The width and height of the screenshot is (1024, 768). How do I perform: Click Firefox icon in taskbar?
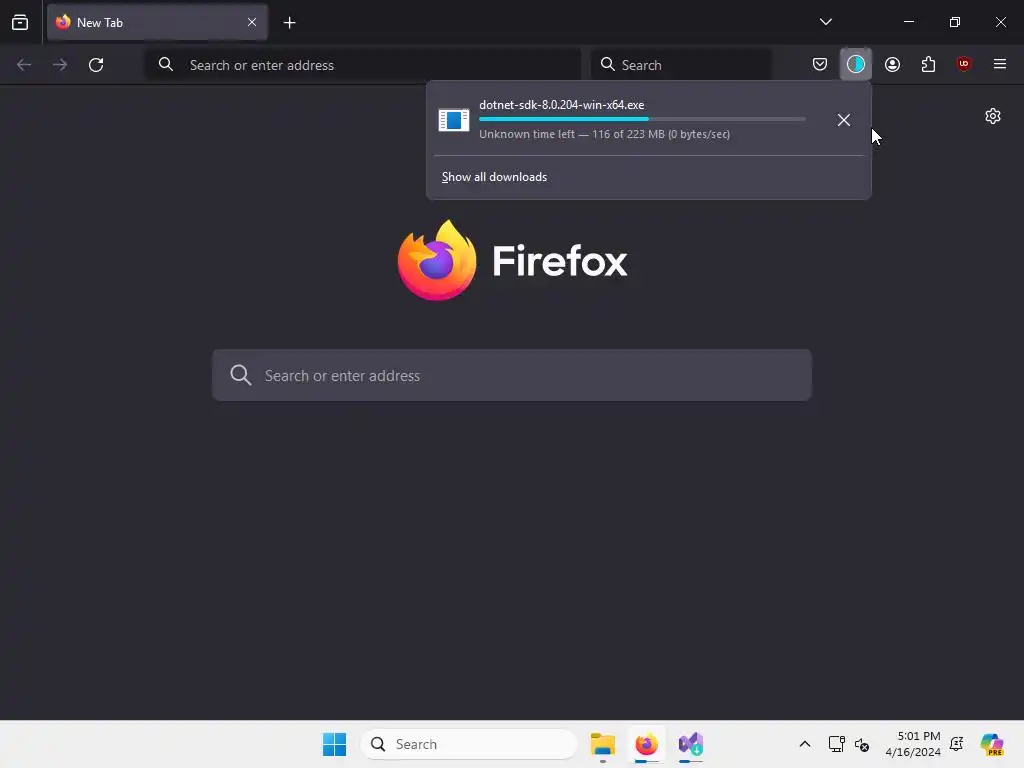coord(647,744)
